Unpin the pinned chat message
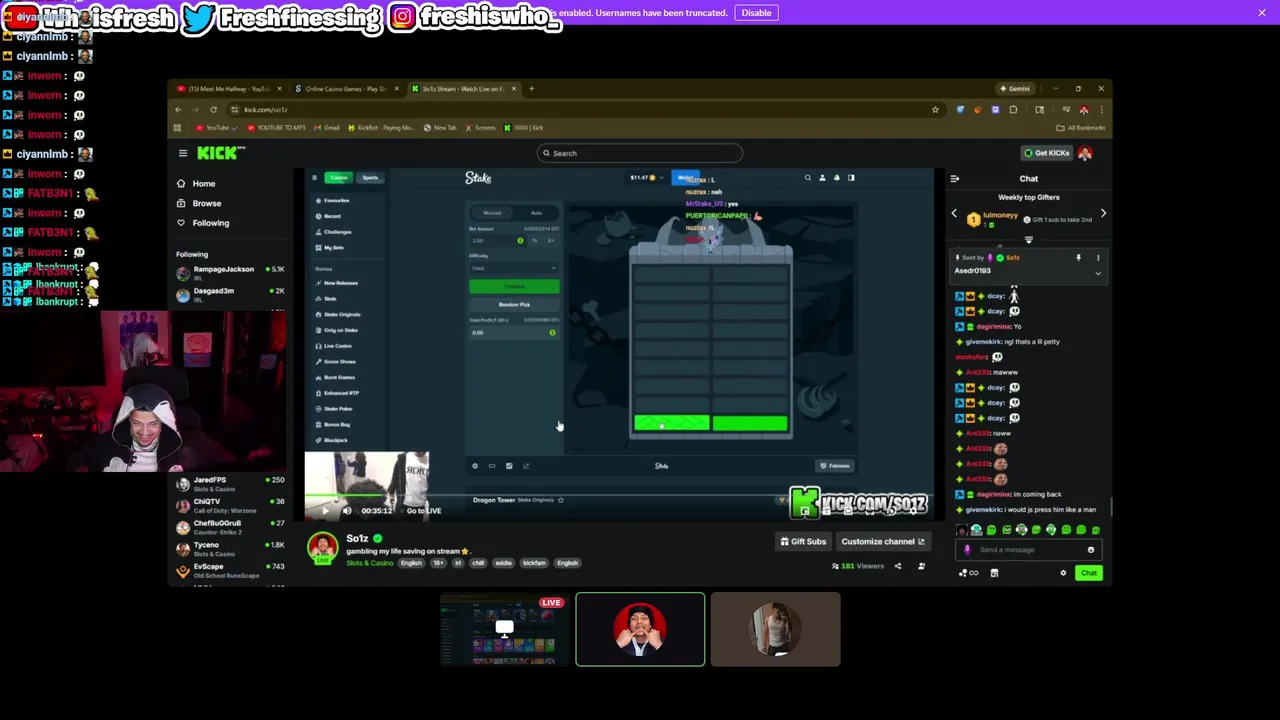This screenshot has height=720, width=1280. click(x=1078, y=258)
